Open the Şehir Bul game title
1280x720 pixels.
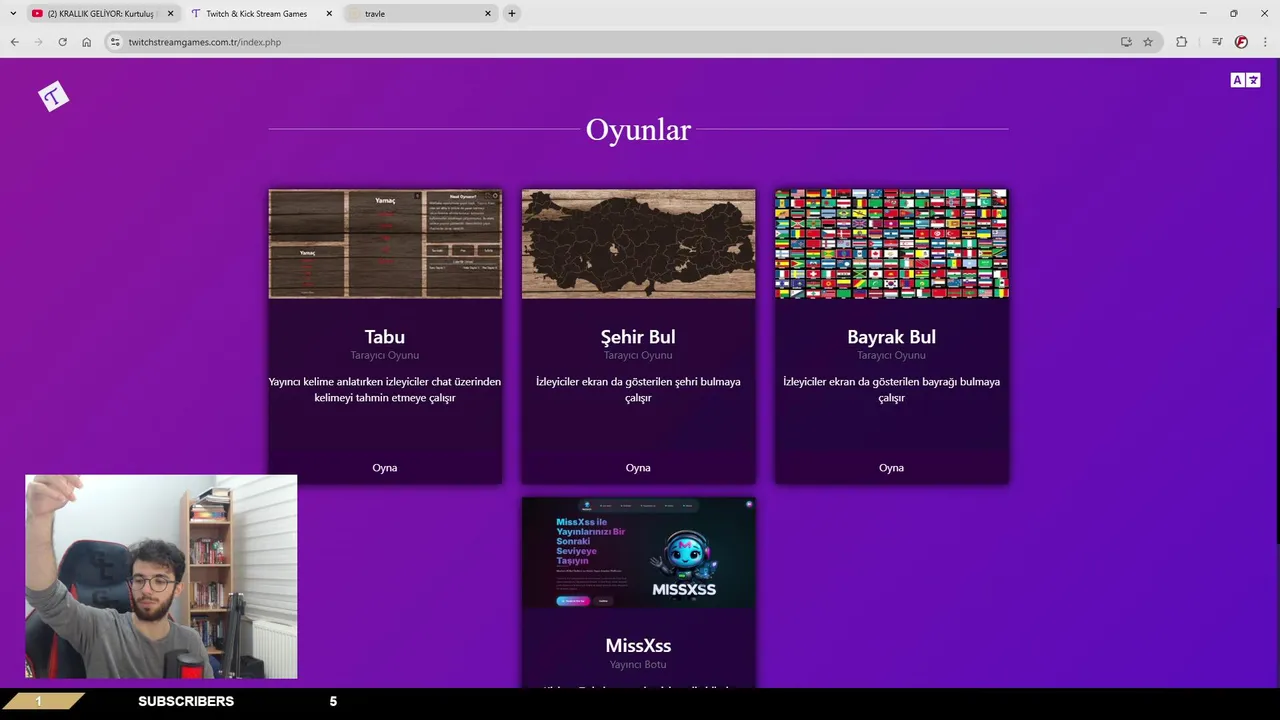point(638,337)
